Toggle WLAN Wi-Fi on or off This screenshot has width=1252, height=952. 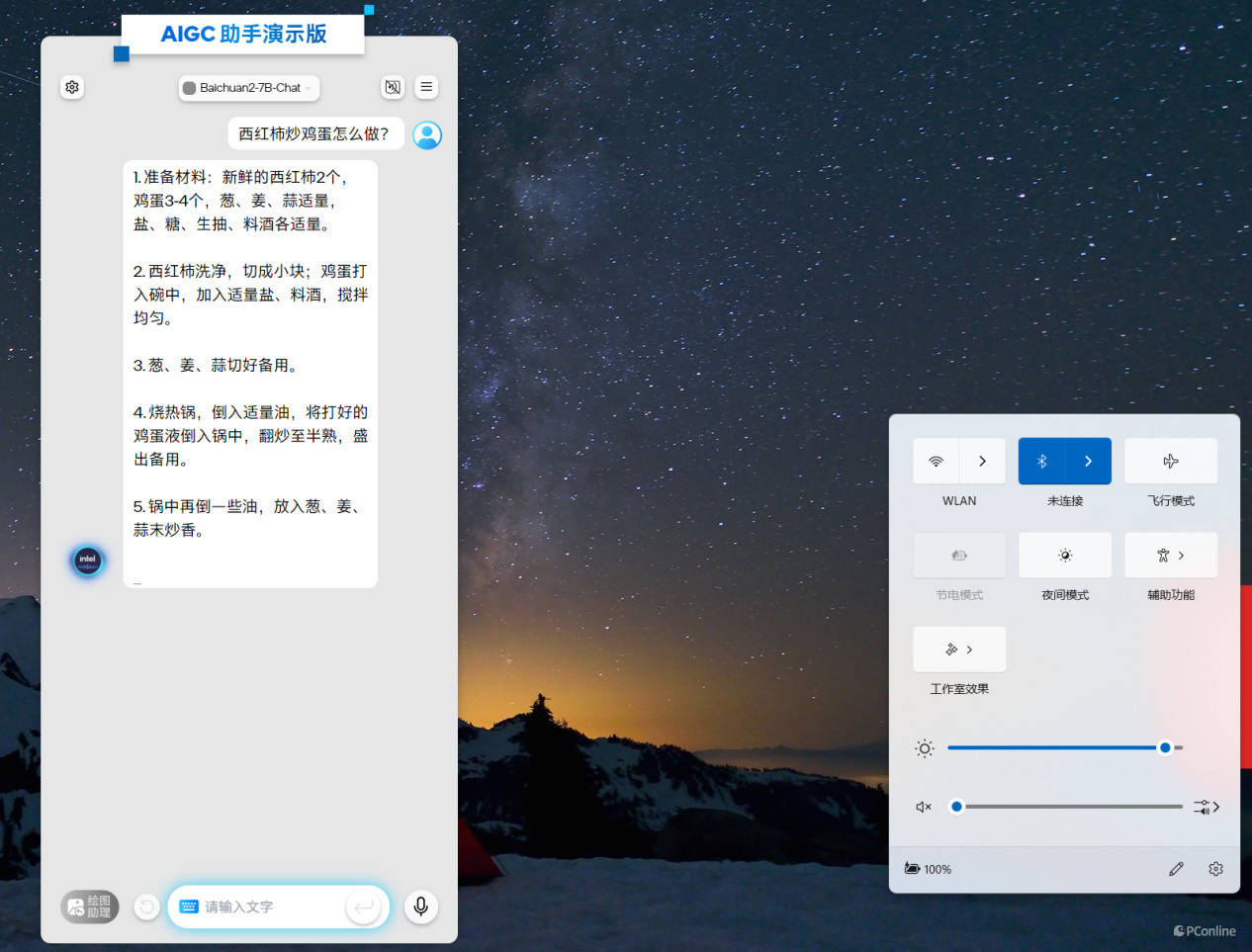(936, 462)
